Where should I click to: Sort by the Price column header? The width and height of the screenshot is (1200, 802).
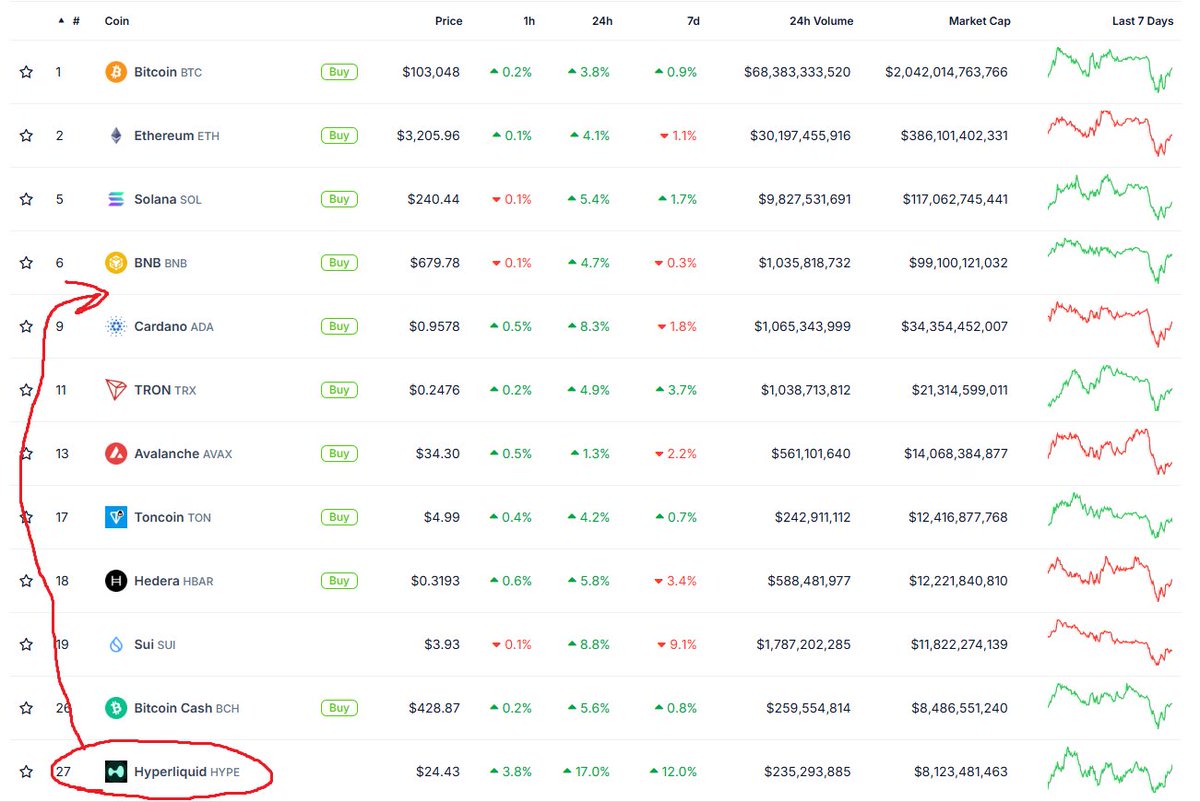coord(449,21)
